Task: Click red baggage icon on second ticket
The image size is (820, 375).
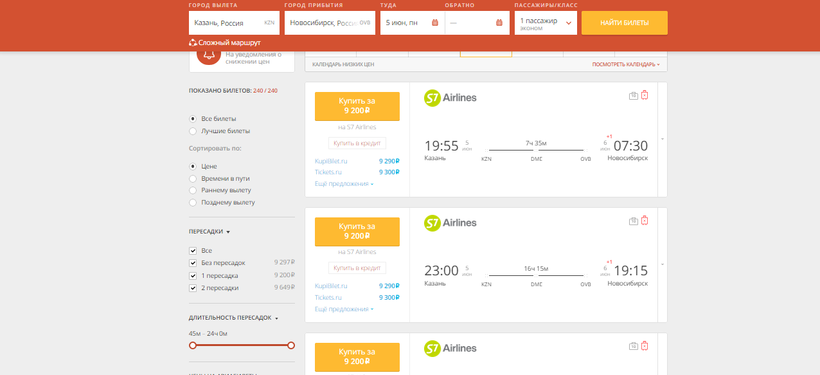Action: pyautogui.click(x=644, y=221)
